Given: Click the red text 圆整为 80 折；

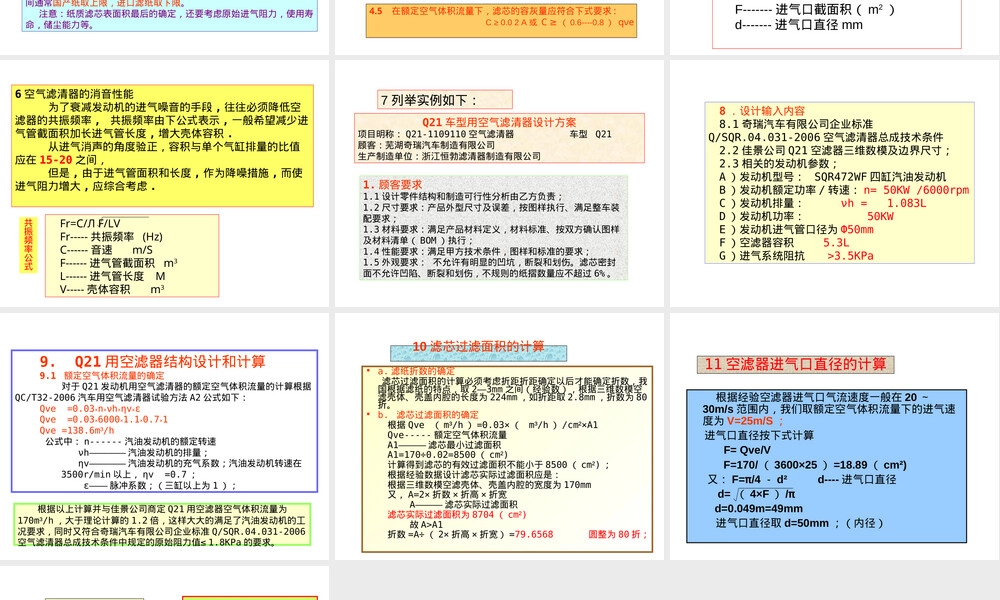Looking at the screenshot, I should click(x=617, y=534).
